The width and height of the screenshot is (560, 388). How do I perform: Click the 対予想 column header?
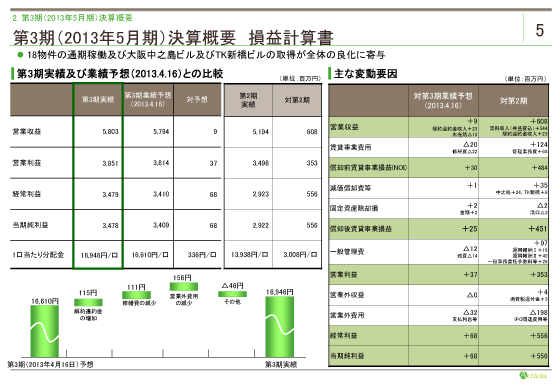[197, 100]
